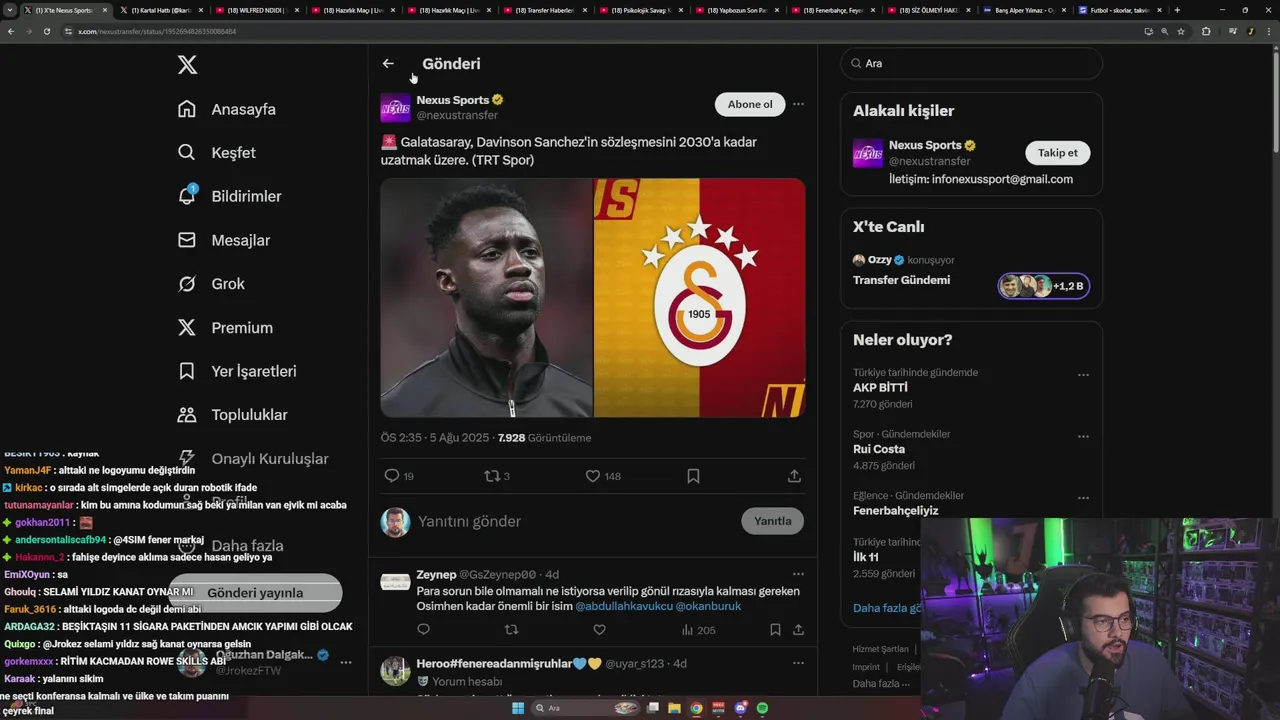The width and height of the screenshot is (1280, 720).
Task: Bookmark the Nexus Sports post
Action: (x=693, y=476)
